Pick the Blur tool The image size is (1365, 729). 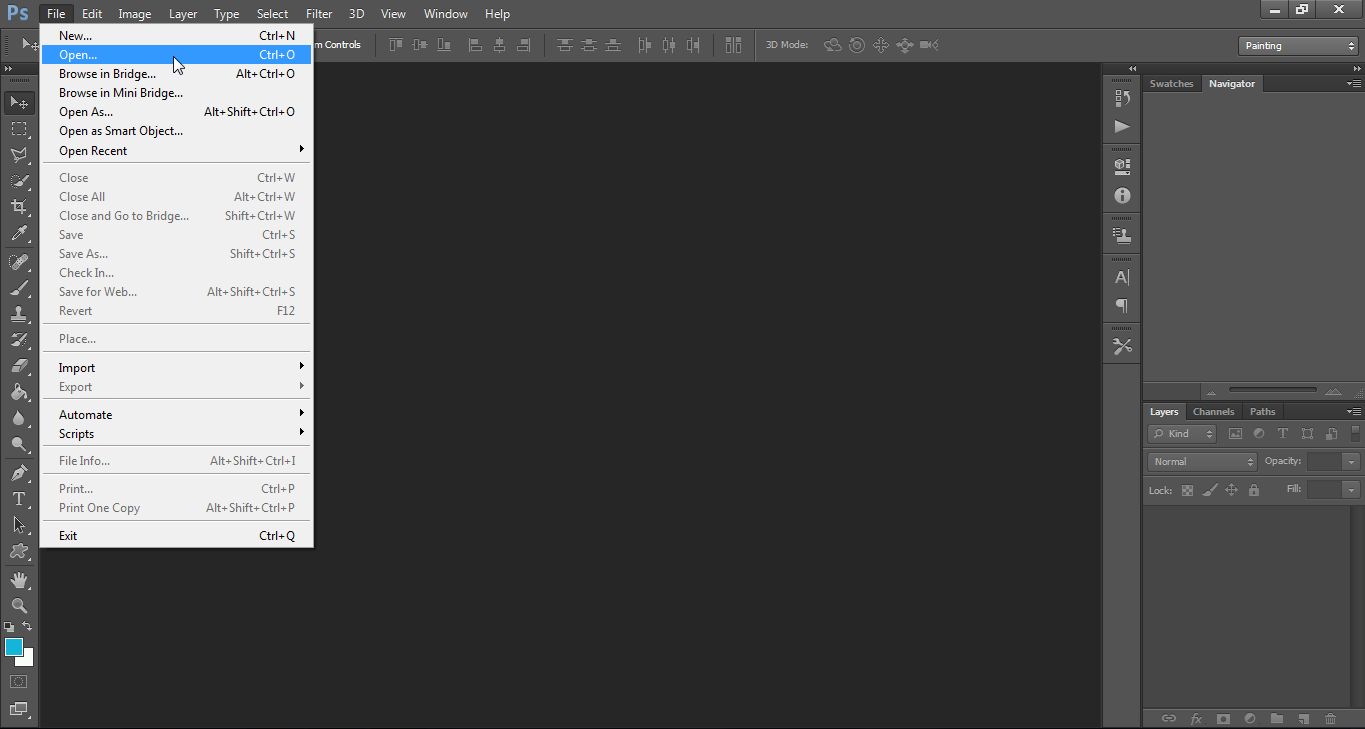(19, 418)
